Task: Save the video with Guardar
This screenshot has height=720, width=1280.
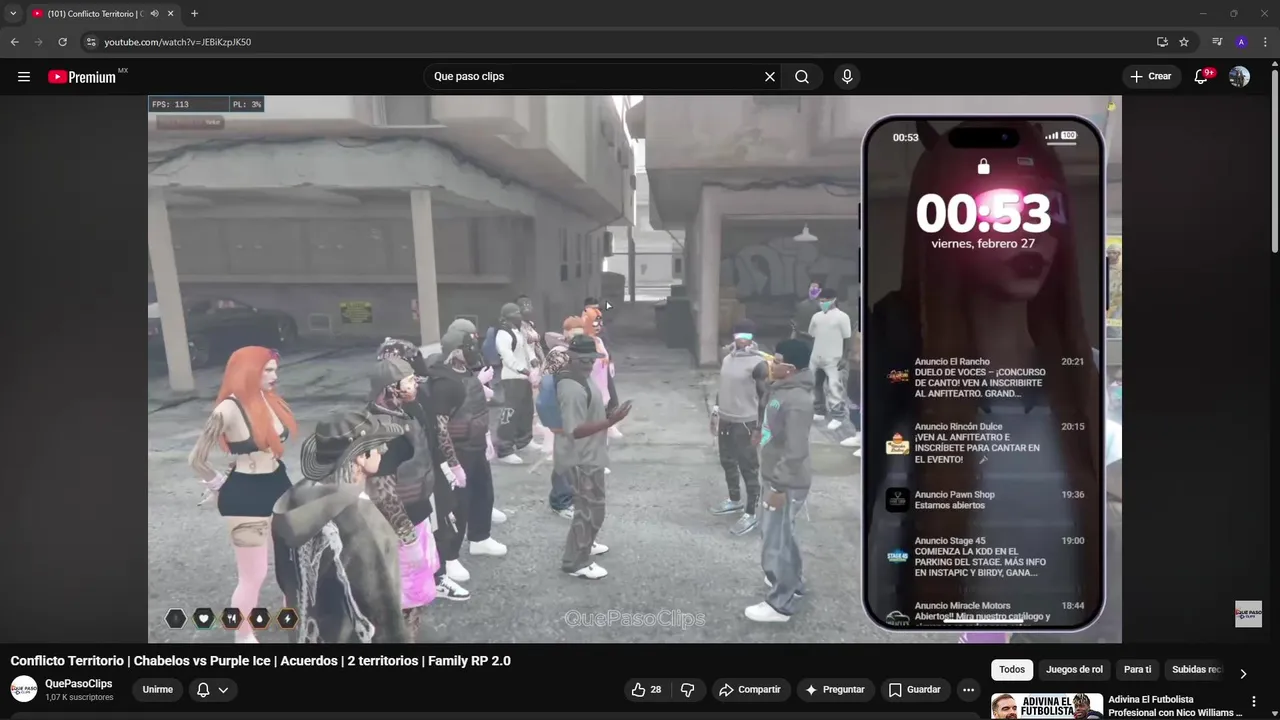Action: (914, 689)
